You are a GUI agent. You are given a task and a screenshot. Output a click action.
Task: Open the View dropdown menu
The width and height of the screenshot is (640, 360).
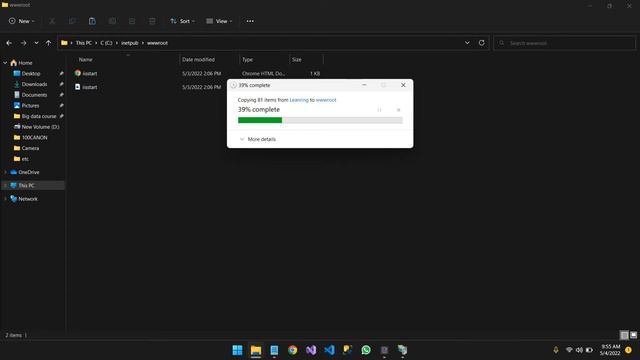[219, 21]
